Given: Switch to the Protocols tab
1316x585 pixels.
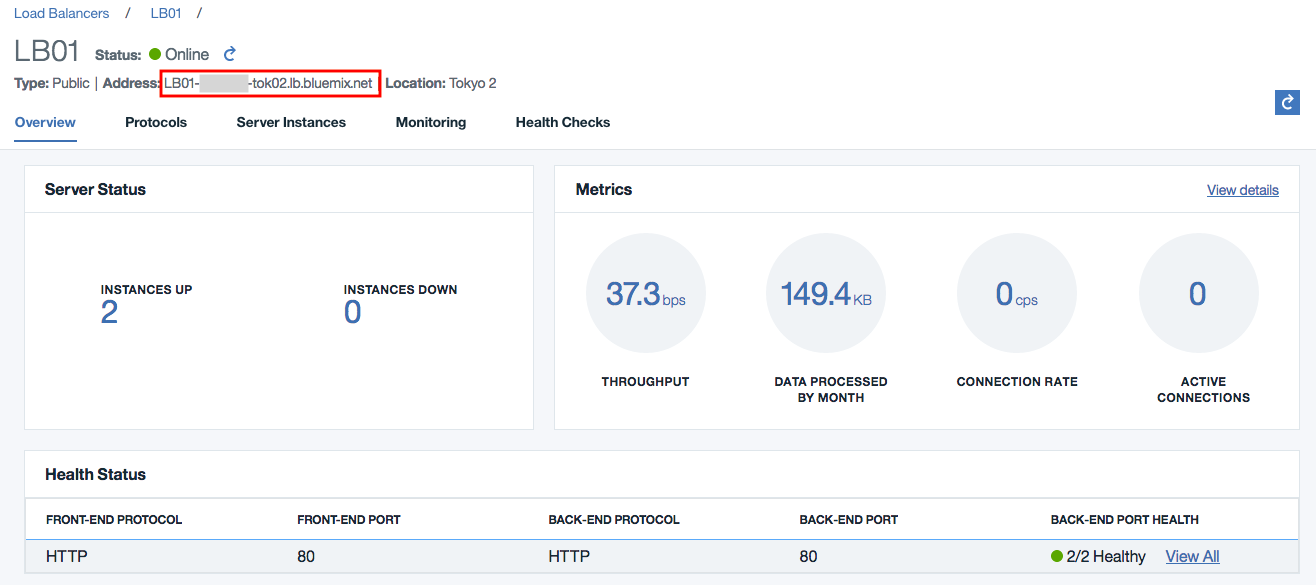Looking at the screenshot, I should [x=155, y=122].
